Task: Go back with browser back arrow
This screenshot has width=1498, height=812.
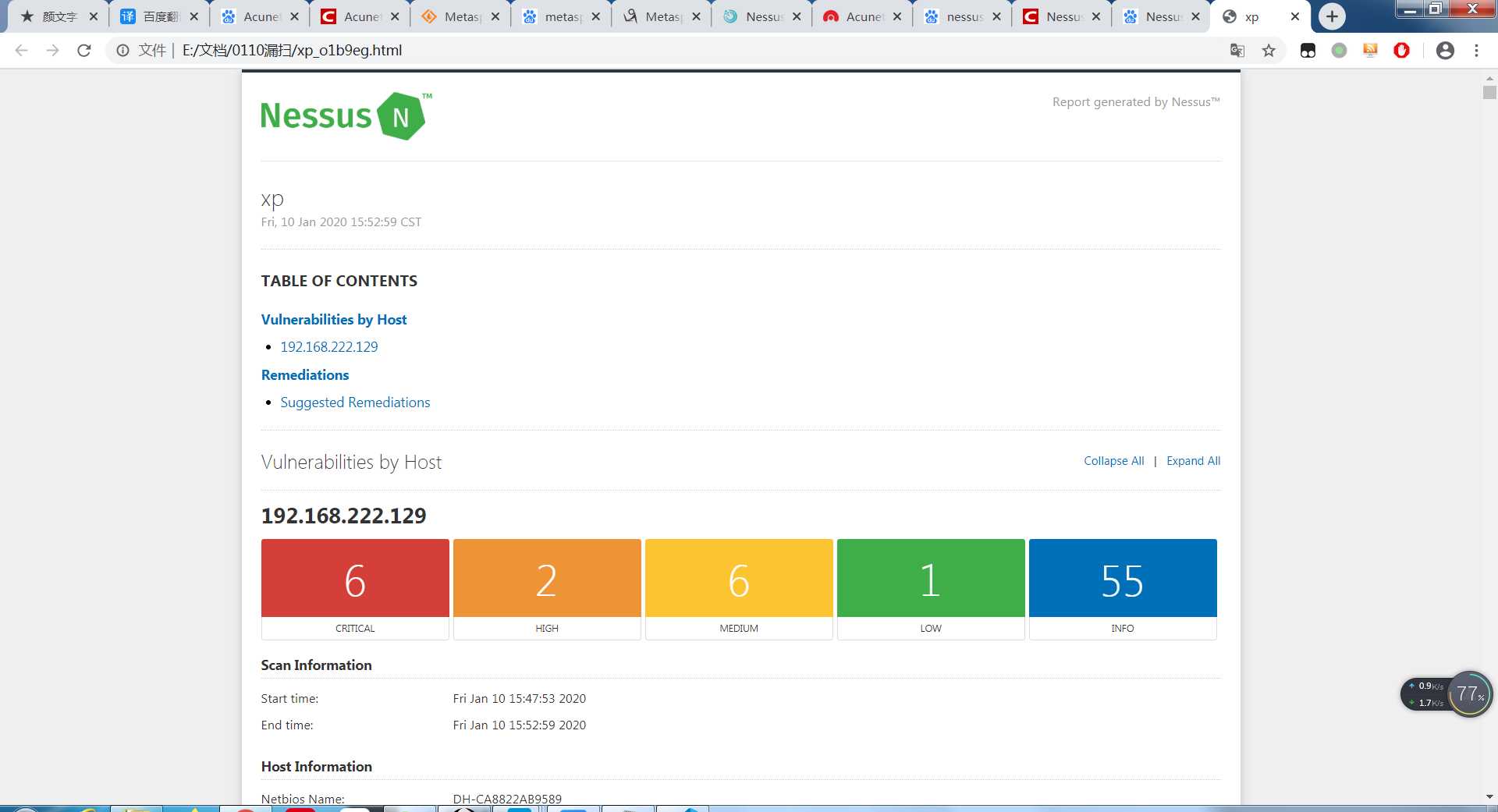Action: coord(21,50)
